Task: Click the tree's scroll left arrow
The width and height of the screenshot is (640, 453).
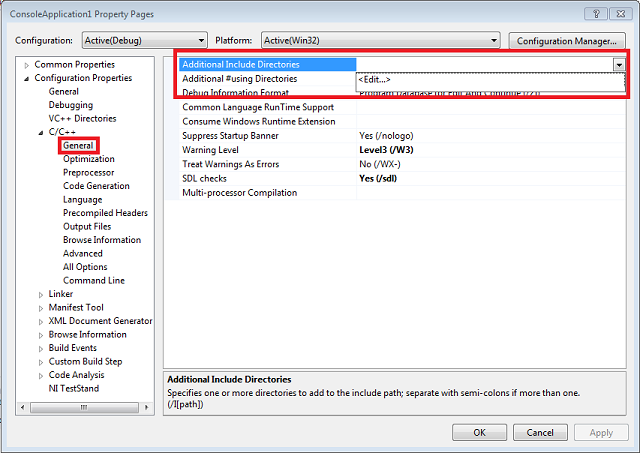Action: pos(23,407)
